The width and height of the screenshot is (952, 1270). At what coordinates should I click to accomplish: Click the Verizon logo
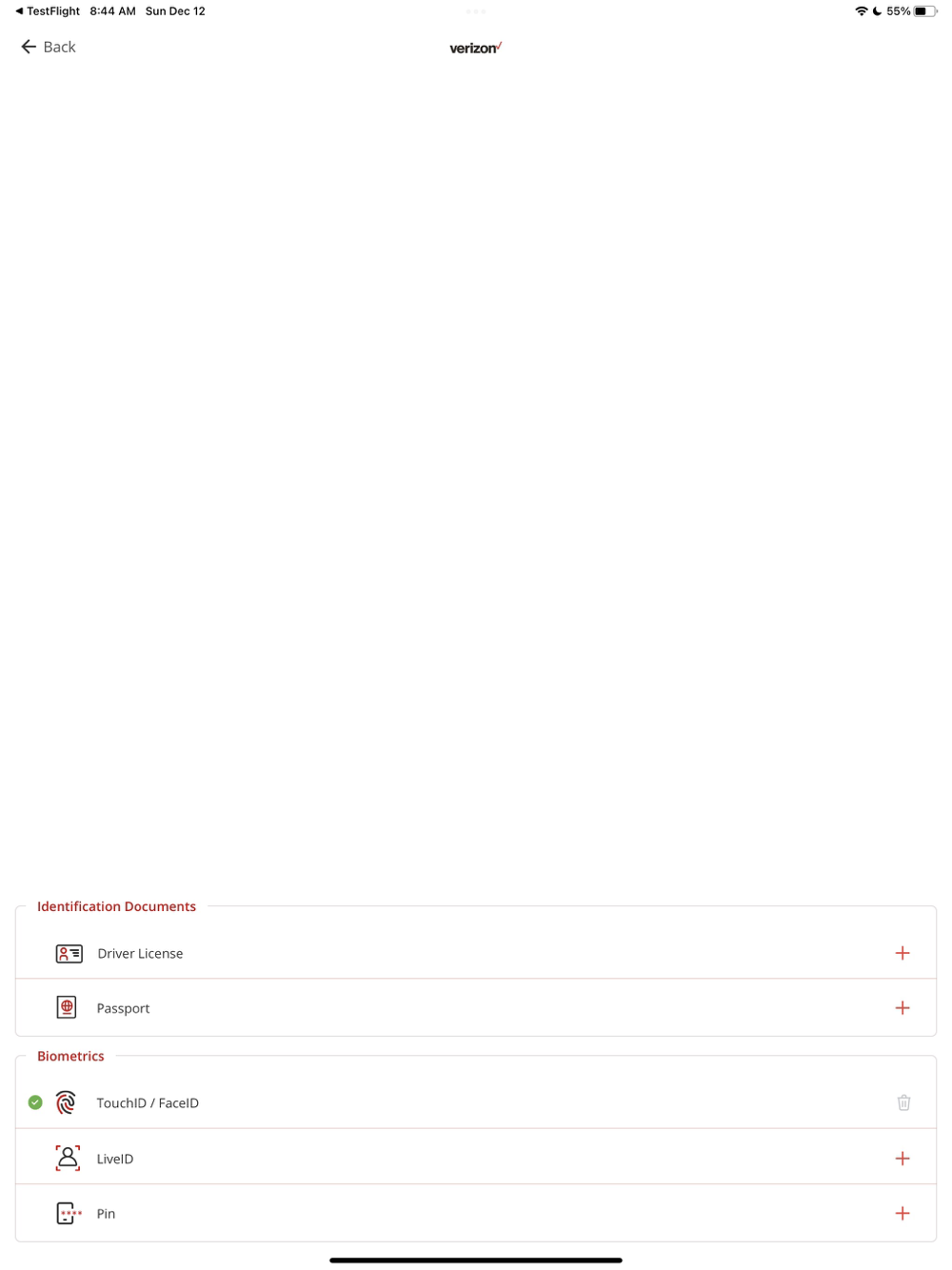click(x=476, y=48)
